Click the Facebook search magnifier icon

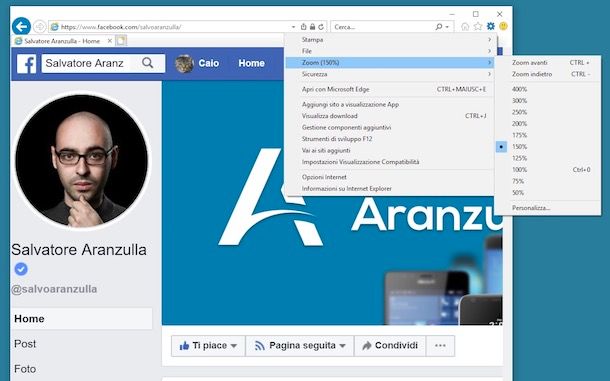point(147,63)
